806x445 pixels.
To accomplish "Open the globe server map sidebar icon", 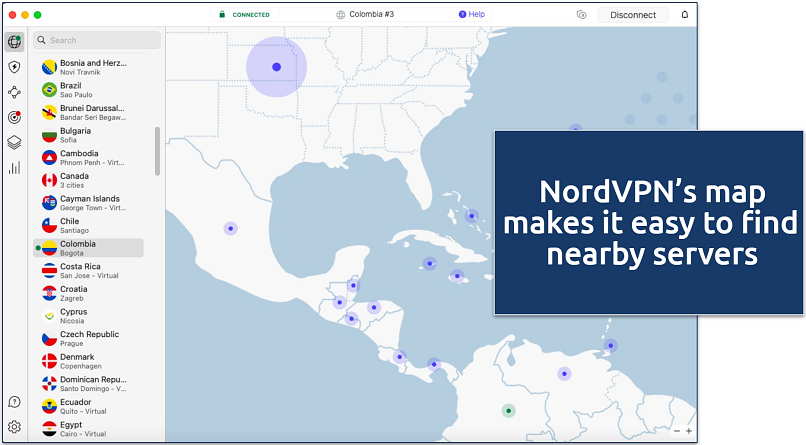I will tap(14, 41).
